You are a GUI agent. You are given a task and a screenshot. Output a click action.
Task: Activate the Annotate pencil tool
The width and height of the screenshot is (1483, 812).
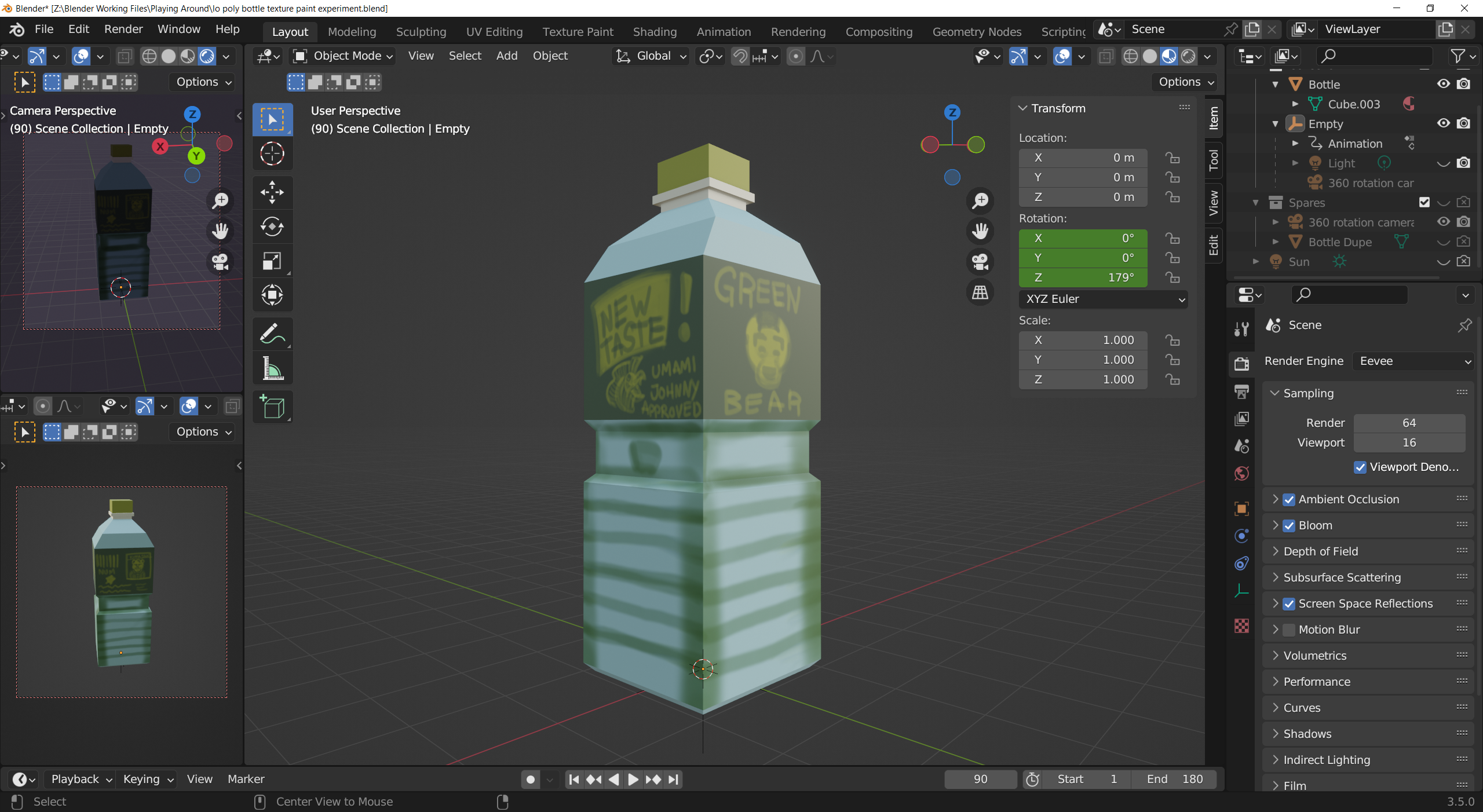point(272,334)
